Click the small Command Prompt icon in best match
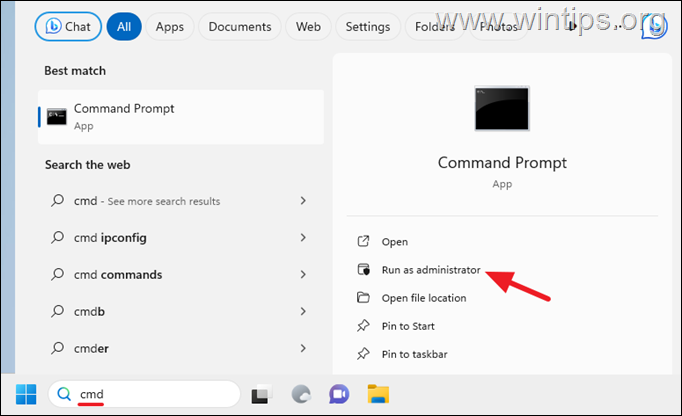Viewport: 682px width, 416px height. 57,117
